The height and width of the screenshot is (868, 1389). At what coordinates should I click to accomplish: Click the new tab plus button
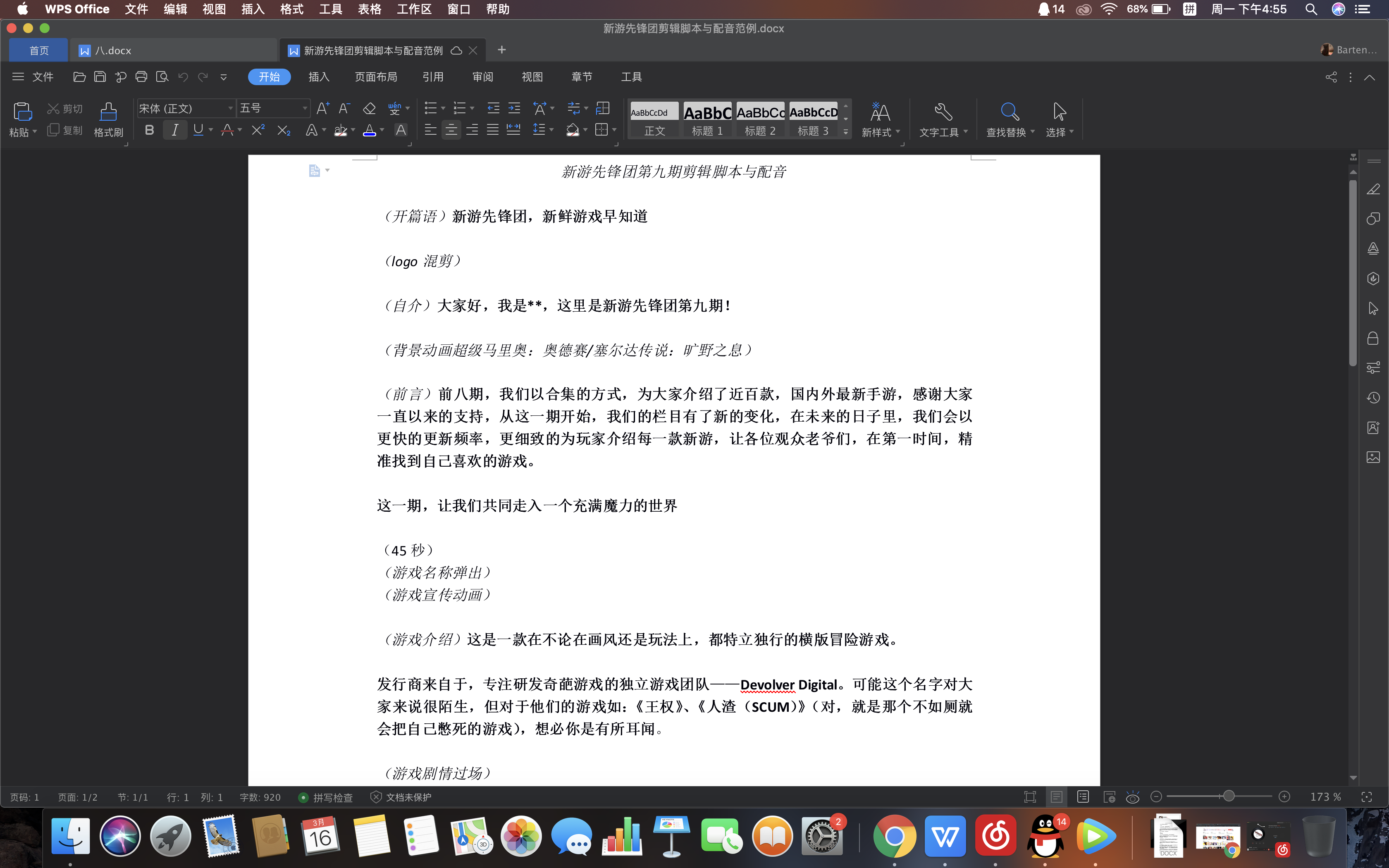[x=501, y=50]
